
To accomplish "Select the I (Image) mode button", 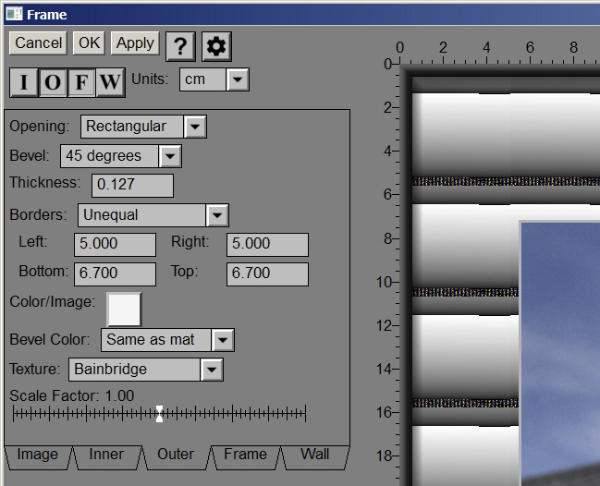I will click(x=24, y=83).
